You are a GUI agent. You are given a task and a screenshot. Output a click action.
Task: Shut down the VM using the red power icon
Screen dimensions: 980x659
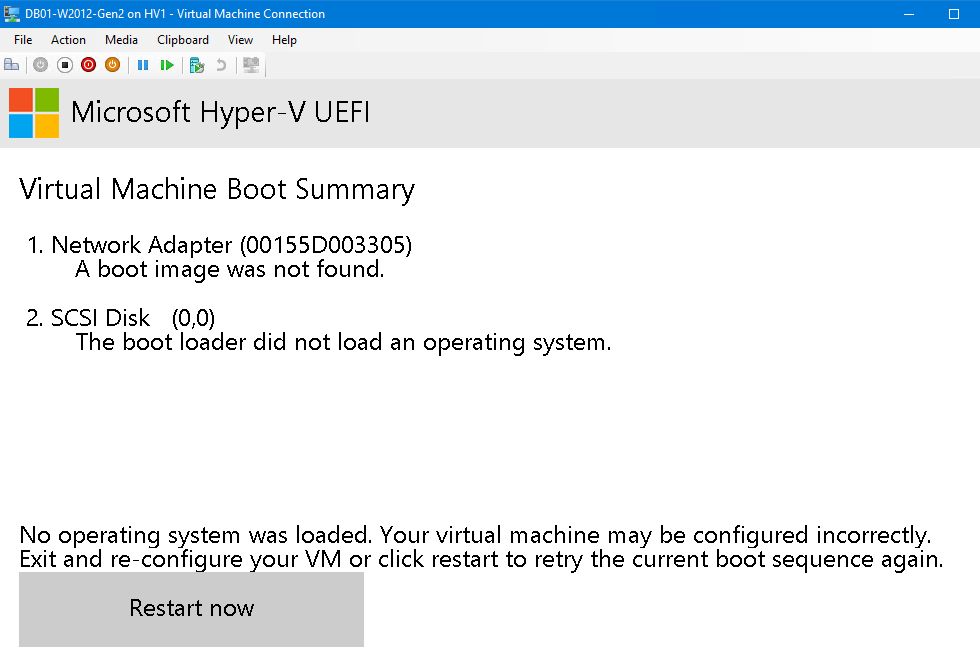tap(89, 65)
